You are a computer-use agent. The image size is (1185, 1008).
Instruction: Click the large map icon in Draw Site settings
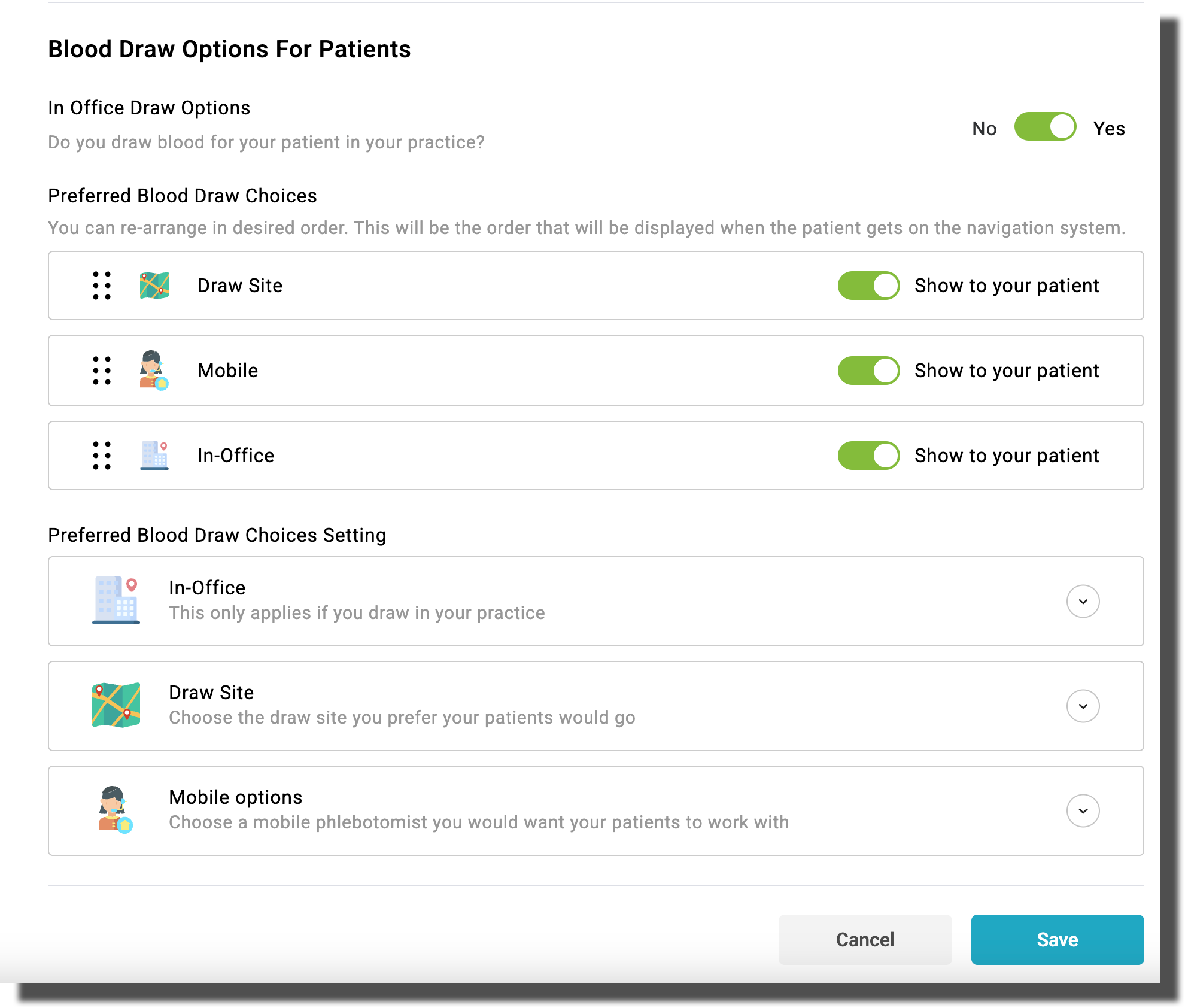pos(116,705)
